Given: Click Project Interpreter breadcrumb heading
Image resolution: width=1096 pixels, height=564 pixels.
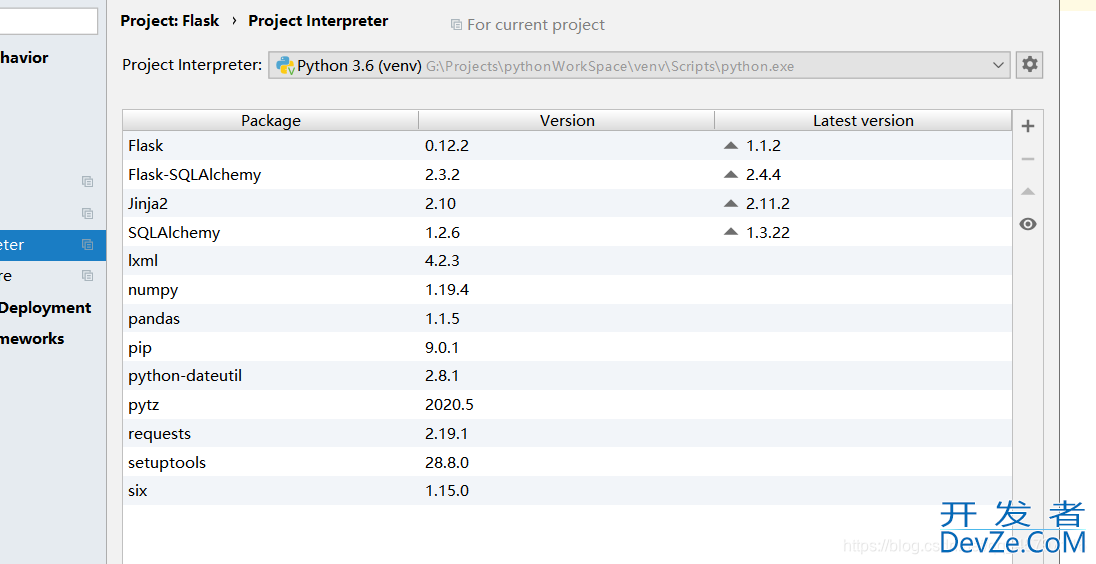Looking at the screenshot, I should pyautogui.click(x=318, y=21).
